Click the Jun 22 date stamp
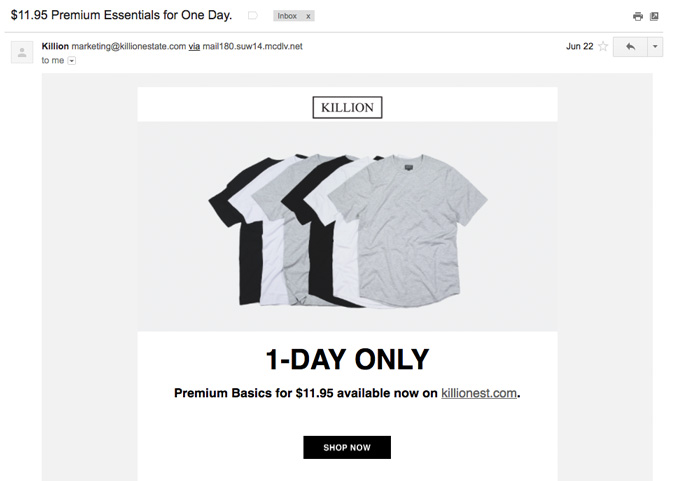 pyautogui.click(x=579, y=46)
